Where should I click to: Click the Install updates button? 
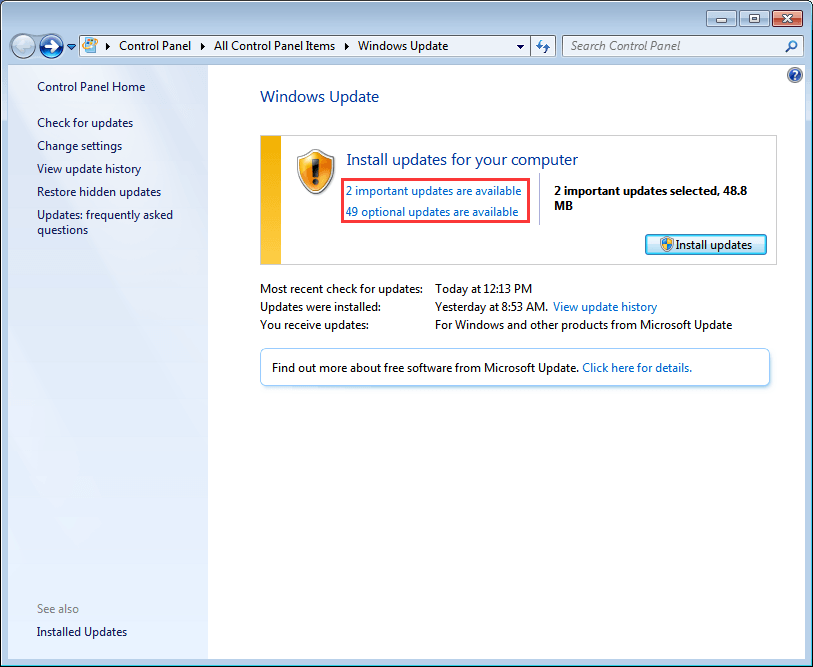coord(705,244)
